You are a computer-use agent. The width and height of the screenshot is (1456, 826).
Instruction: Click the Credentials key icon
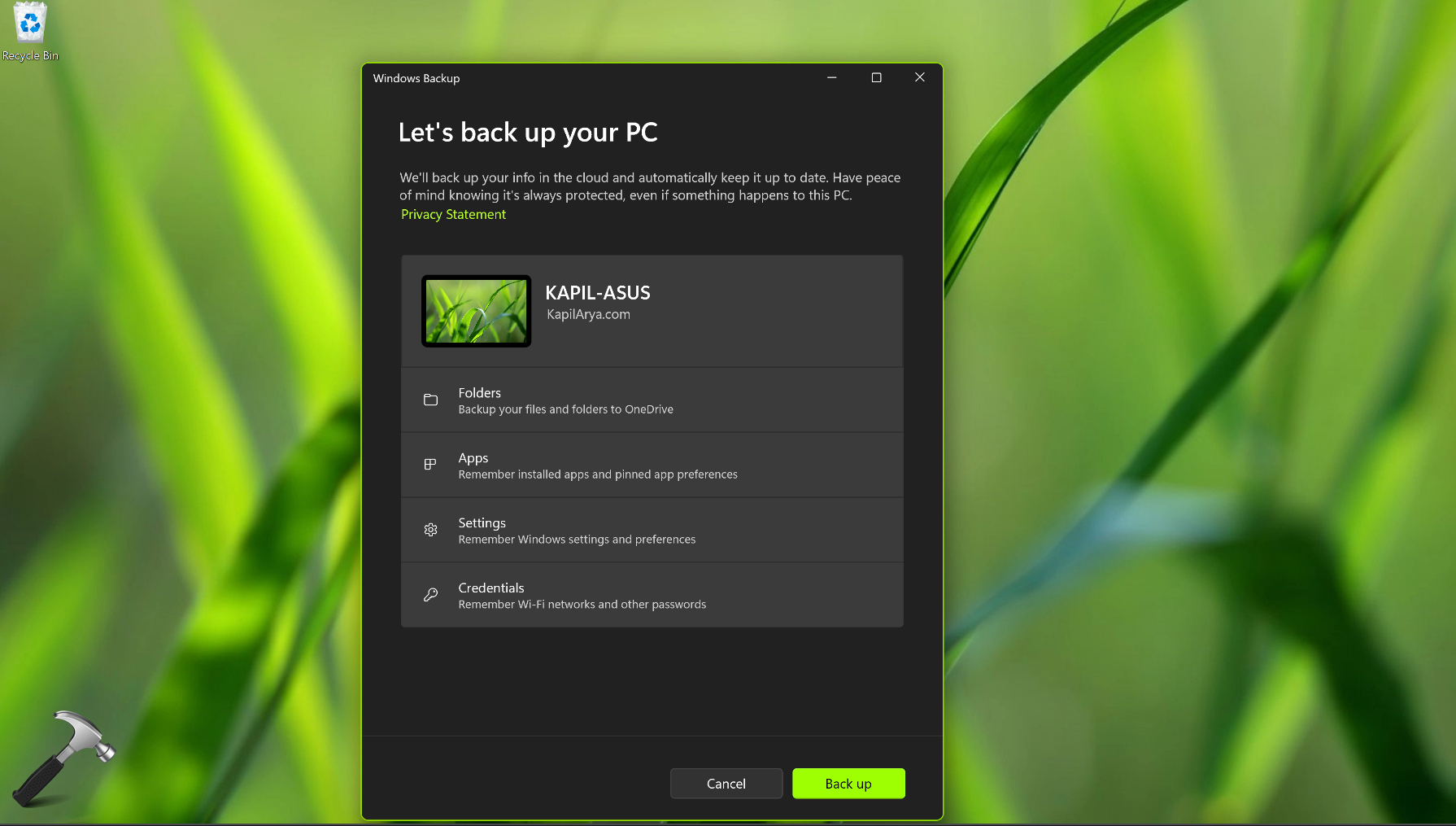(x=430, y=595)
